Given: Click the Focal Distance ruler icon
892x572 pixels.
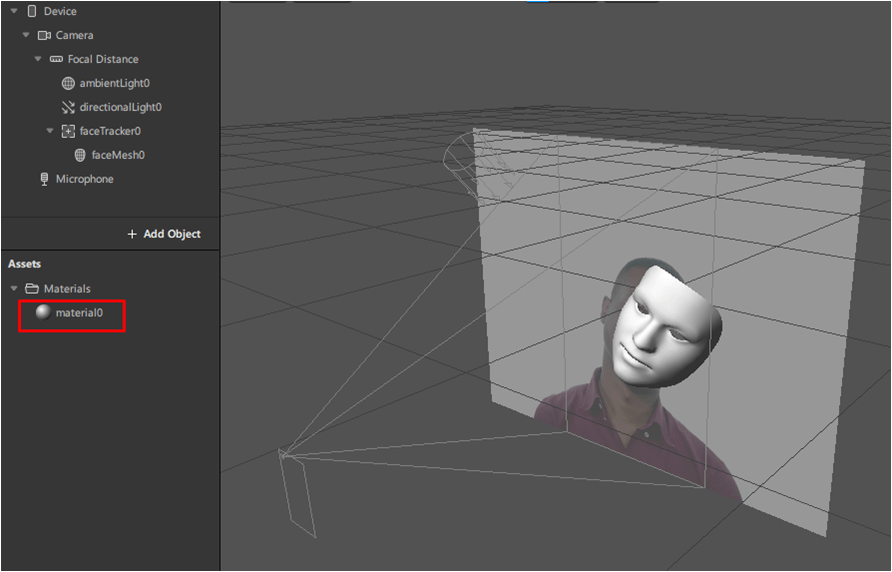Looking at the screenshot, I should (56, 59).
